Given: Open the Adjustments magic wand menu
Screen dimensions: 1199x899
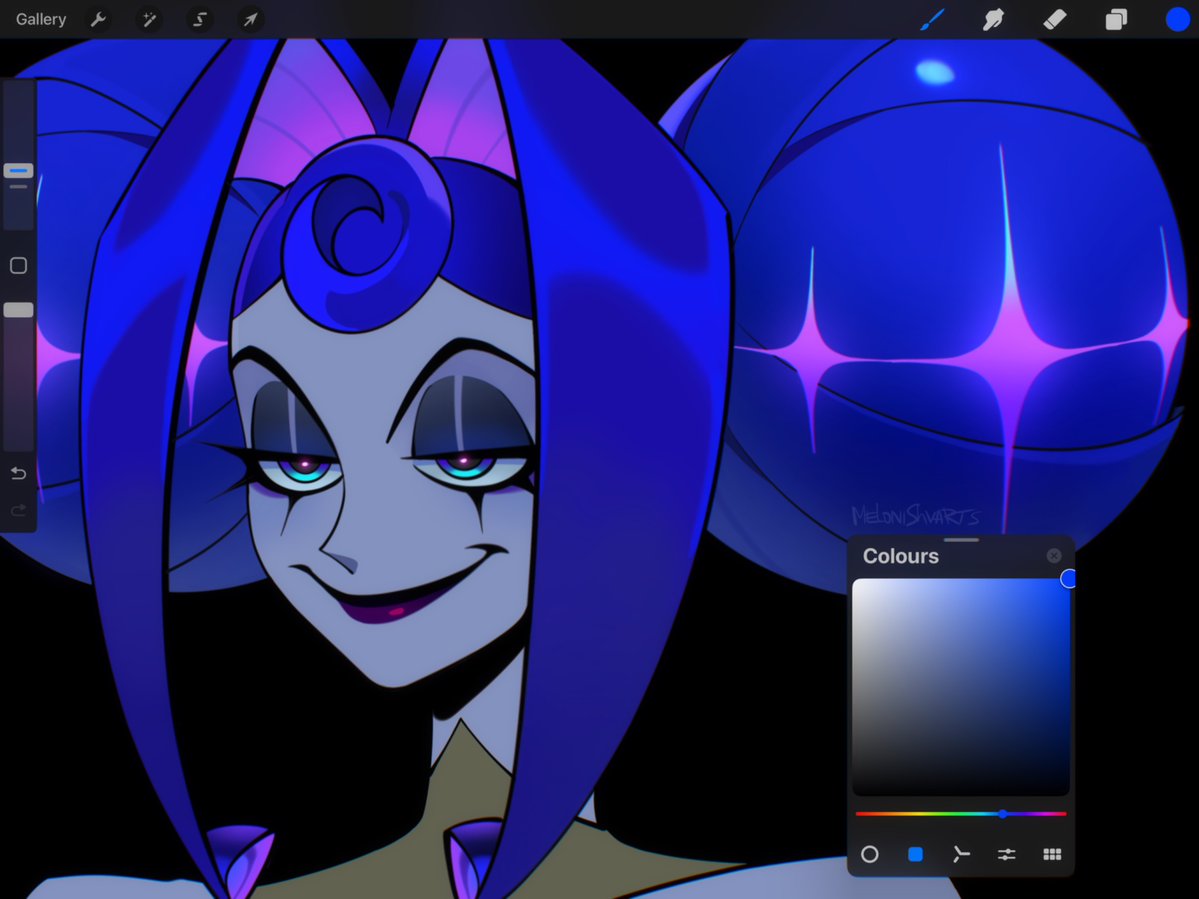Looking at the screenshot, I should pos(149,19).
